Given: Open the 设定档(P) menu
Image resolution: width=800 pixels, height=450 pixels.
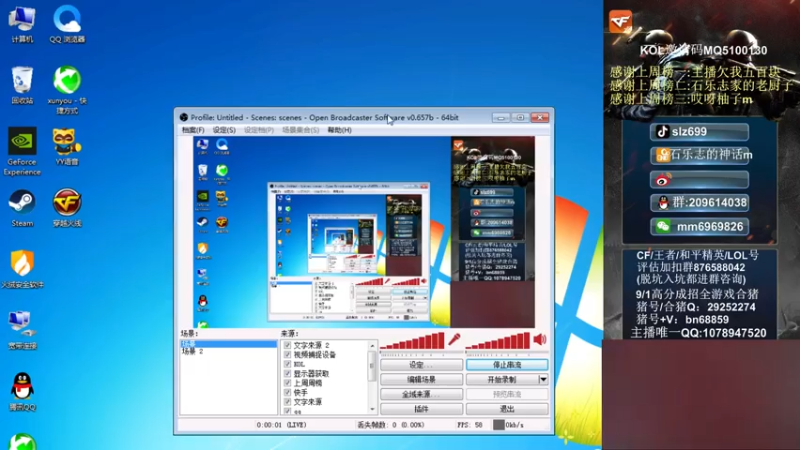Looking at the screenshot, I should pyautogui.click(x=259, y=130).
